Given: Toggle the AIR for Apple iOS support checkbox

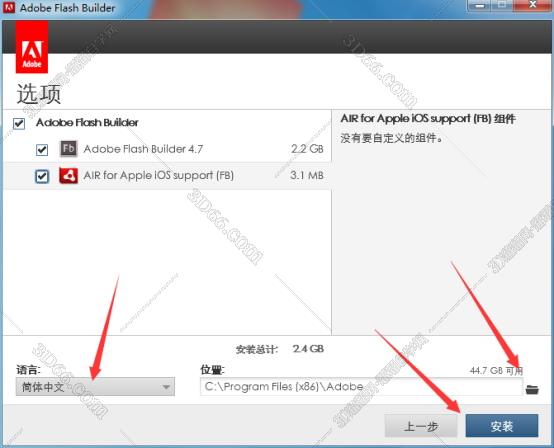Looking at the screenshot, I should pos(42,176).
